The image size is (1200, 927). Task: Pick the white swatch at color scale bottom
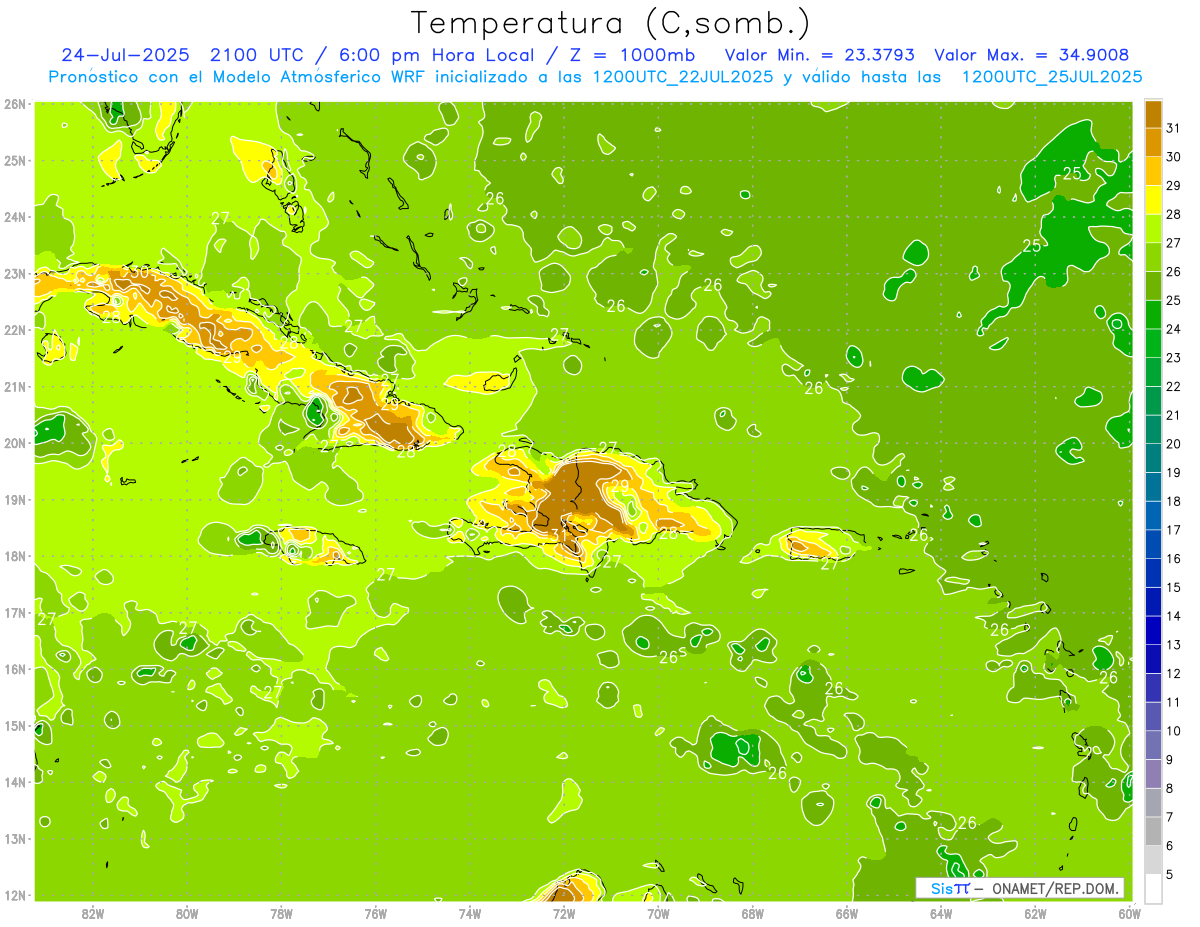click(x=1153, y=888)
